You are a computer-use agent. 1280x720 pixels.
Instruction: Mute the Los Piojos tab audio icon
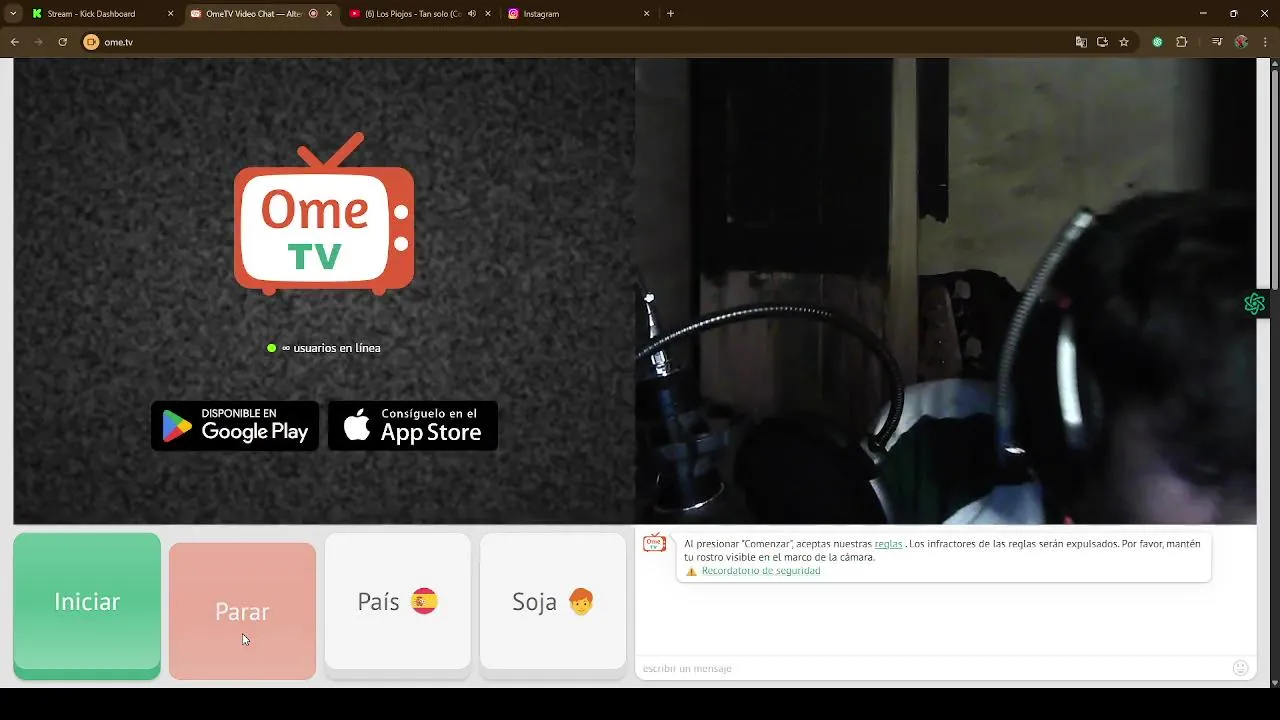[x=471, y=14]
